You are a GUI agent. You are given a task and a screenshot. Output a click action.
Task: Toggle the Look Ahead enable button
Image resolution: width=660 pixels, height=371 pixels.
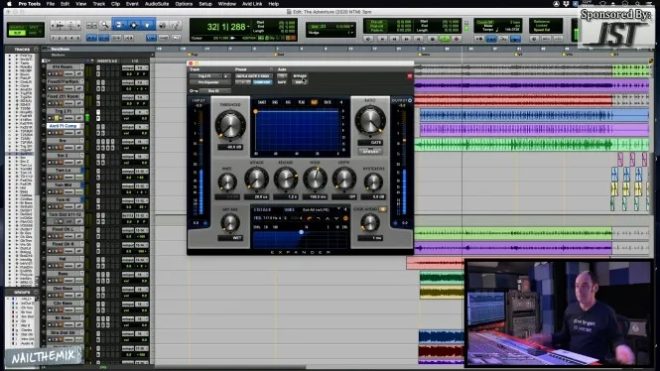pos(382,209)
